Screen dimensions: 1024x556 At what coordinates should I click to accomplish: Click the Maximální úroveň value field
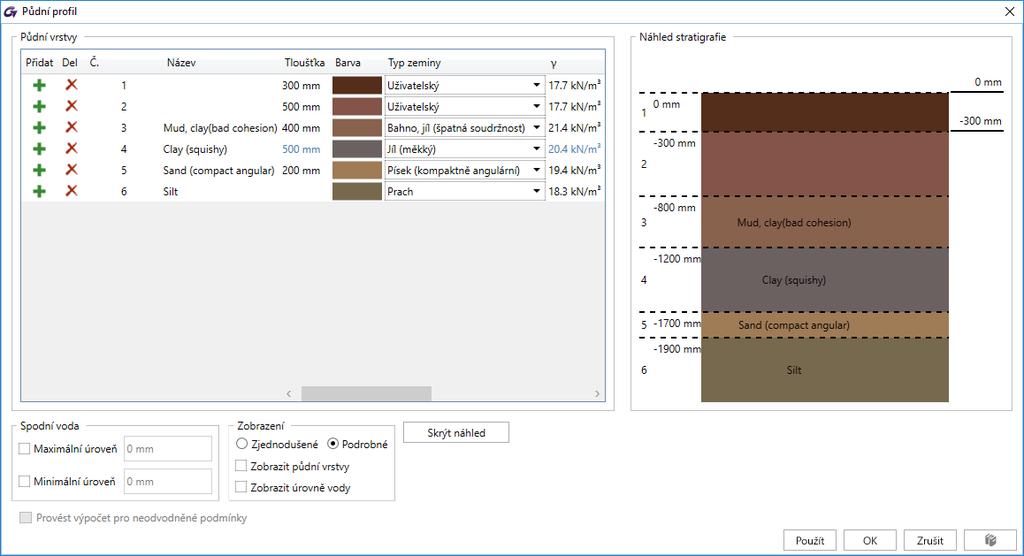[168, 449]
